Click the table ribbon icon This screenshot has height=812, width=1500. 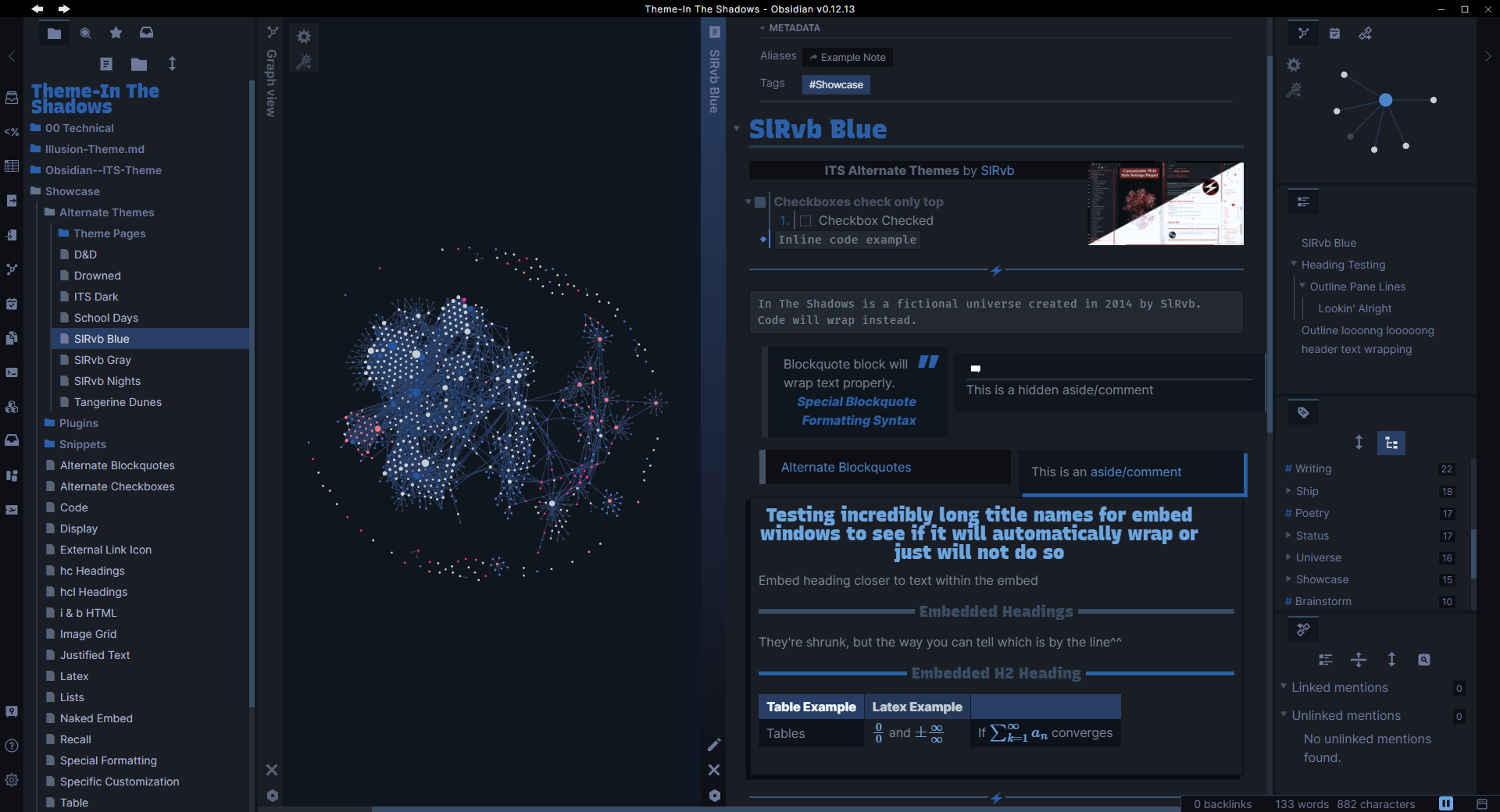tap(12, 166)
